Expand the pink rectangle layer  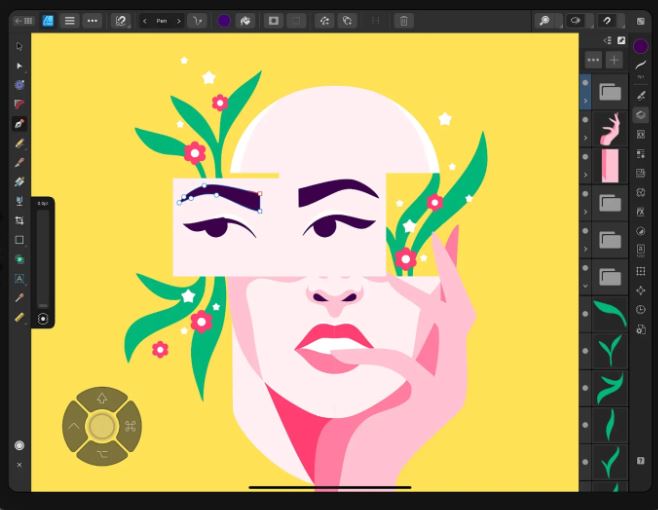[585, 175]
